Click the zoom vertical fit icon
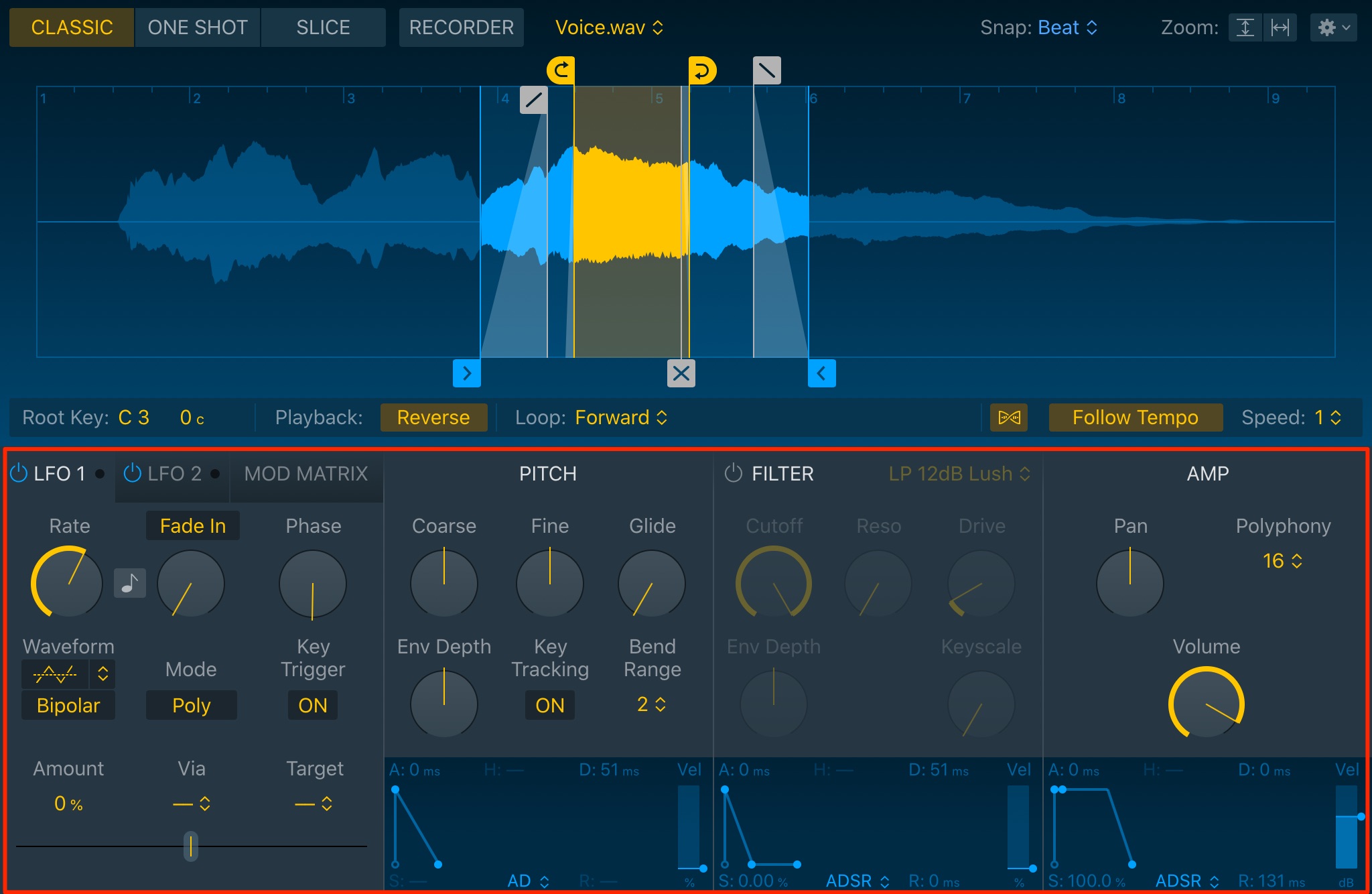The height and width of the screenshot is (894, 1372). (1245, 27)
